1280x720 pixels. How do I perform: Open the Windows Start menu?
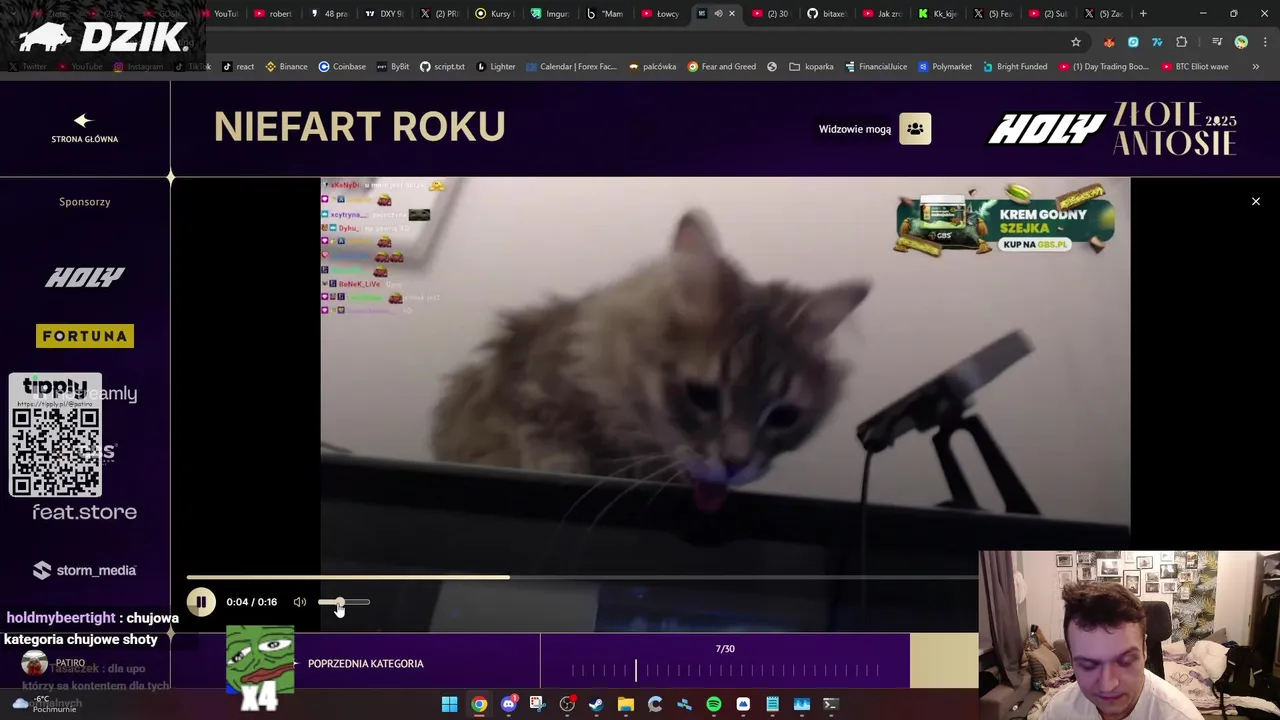(x=450, y=704)
